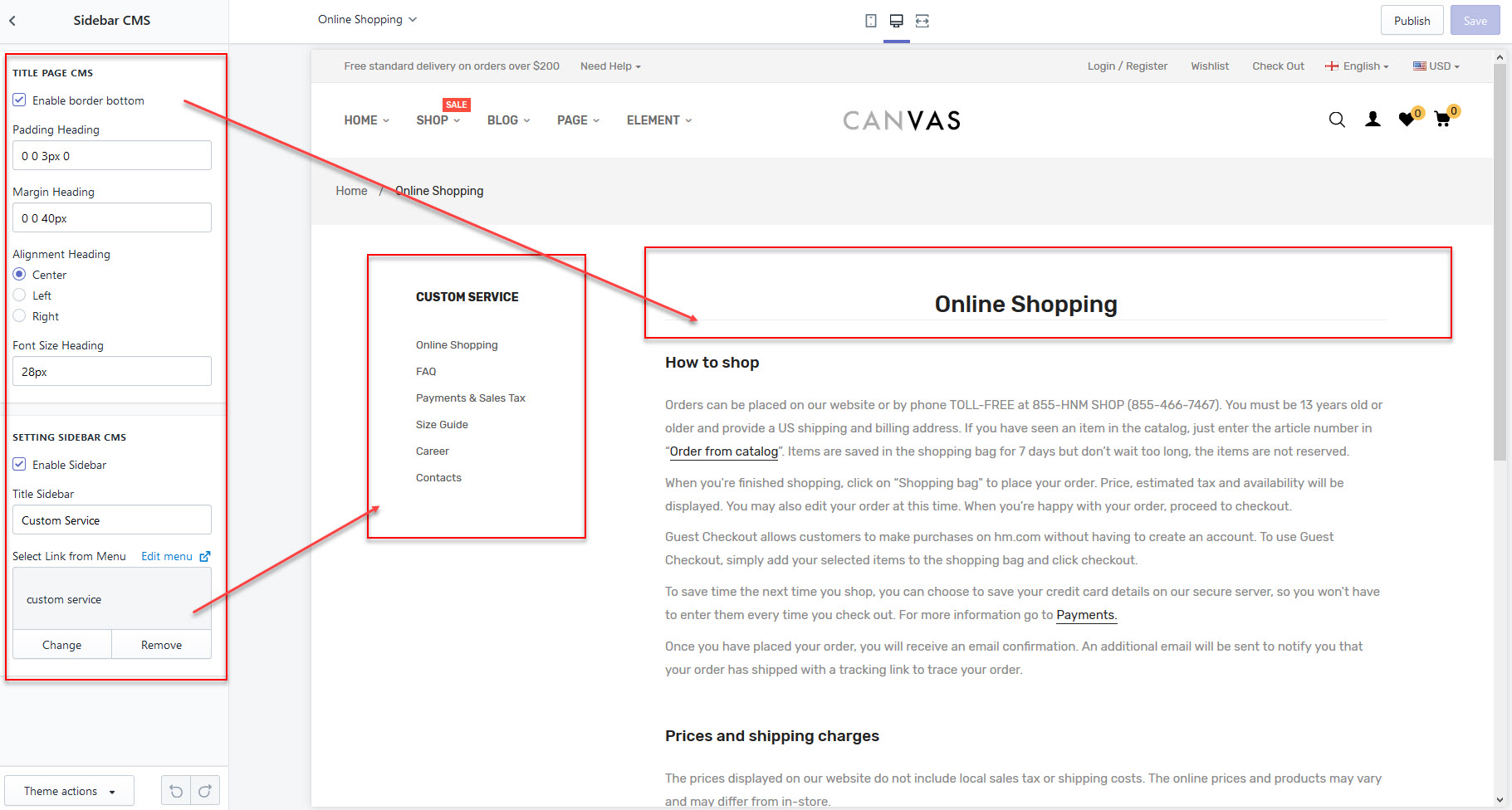
Task: Go back from Sidebar CMS panel
Action: 12,21
